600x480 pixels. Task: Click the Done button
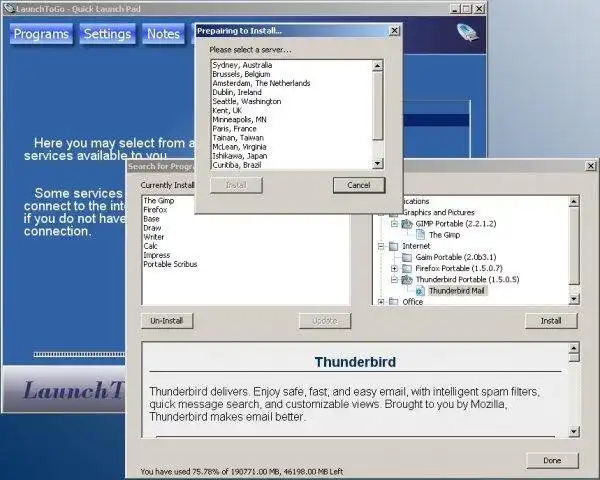(552, 460)
